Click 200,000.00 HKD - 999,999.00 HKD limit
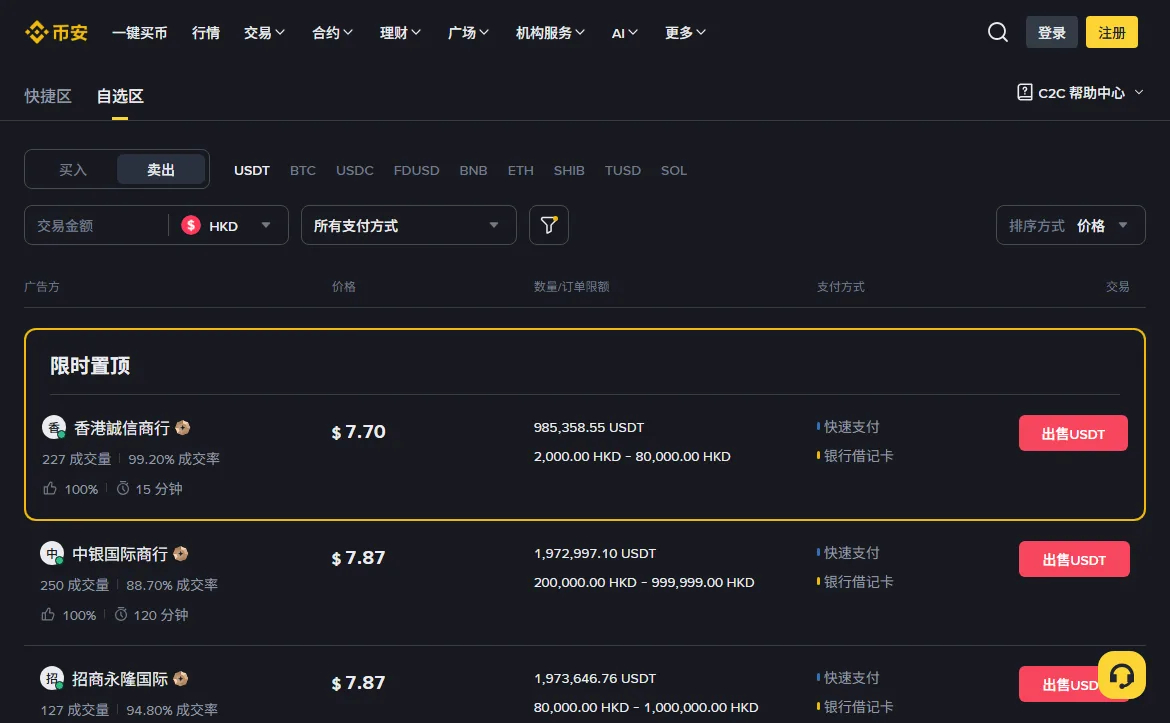The image size is (1170, 723). pyautogui.click(x=644, y=582)
